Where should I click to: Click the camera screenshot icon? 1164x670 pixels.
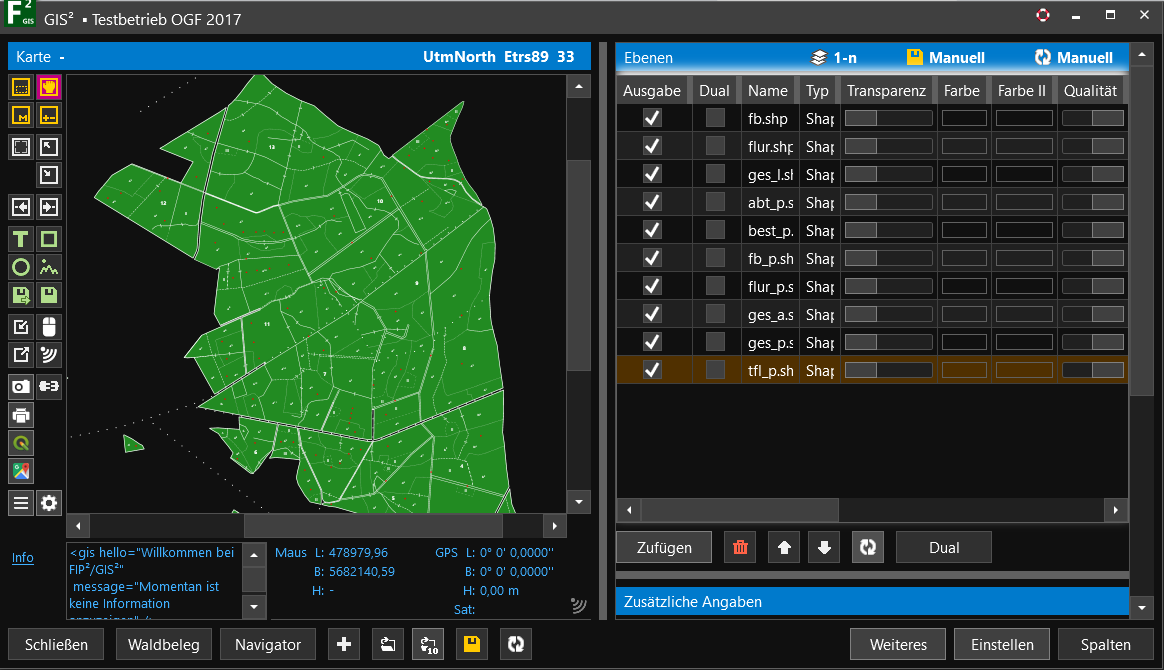coord(21,386)
